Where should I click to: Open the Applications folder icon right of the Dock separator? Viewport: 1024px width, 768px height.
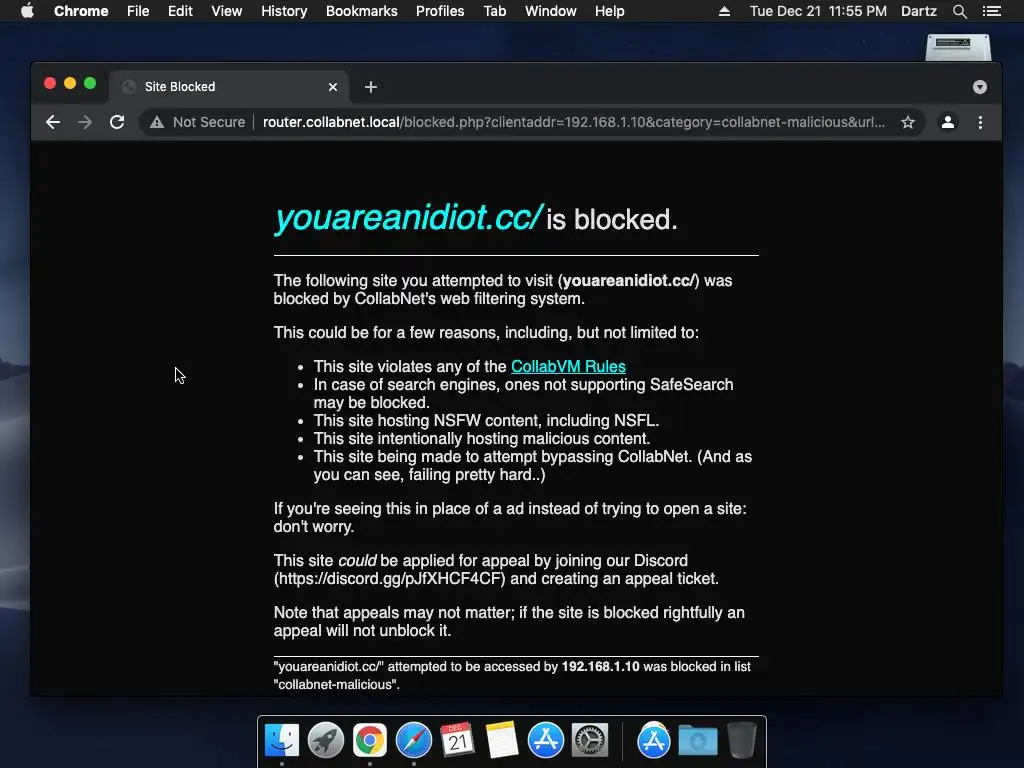tap(654, 741)
